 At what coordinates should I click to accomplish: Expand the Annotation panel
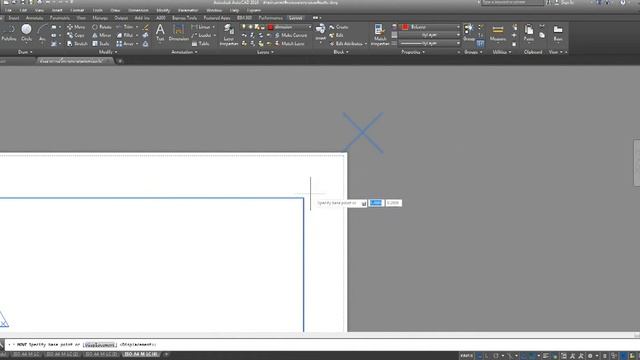coord(184,52)
